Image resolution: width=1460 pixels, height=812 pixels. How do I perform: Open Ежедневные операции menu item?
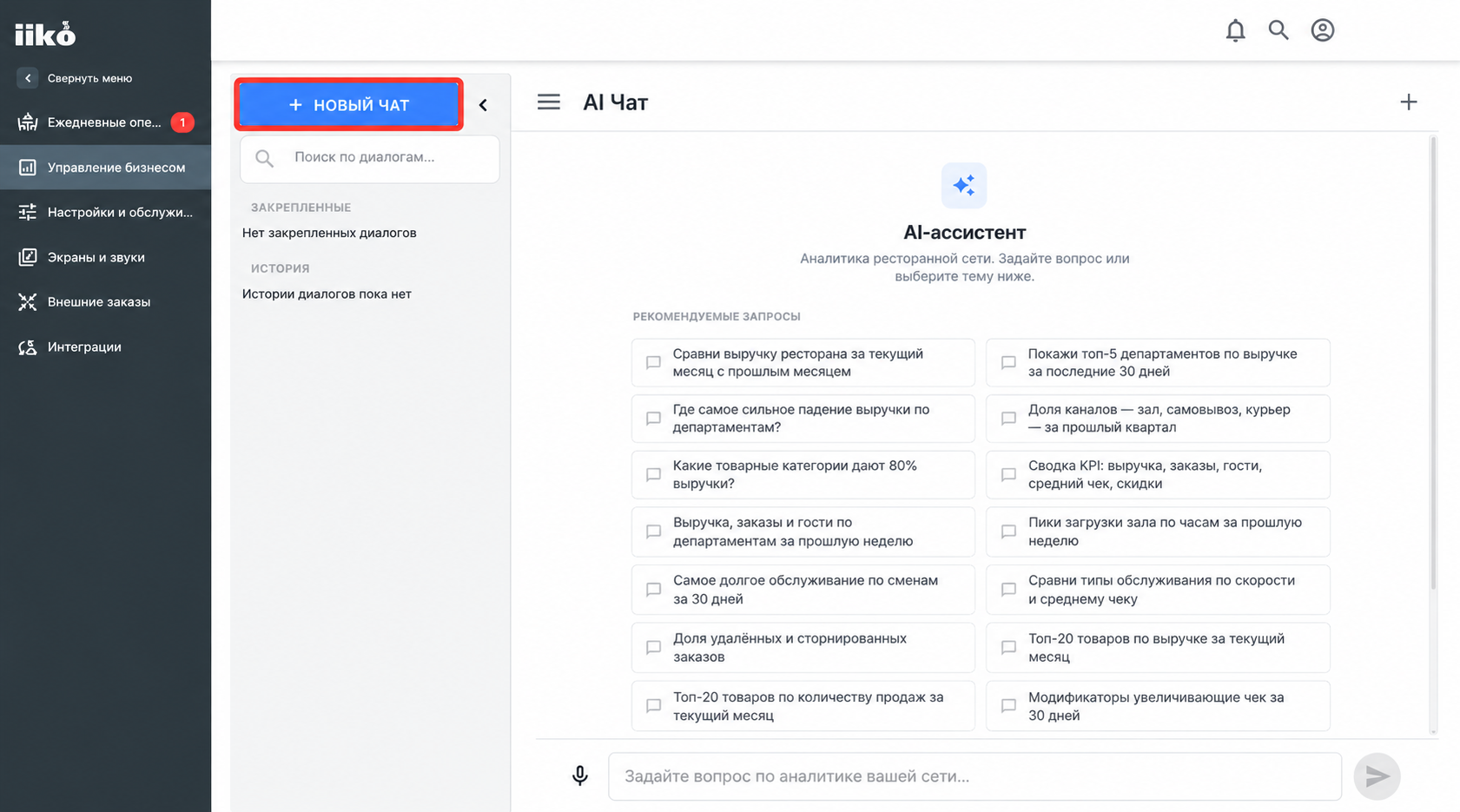(x=105, y=122)
